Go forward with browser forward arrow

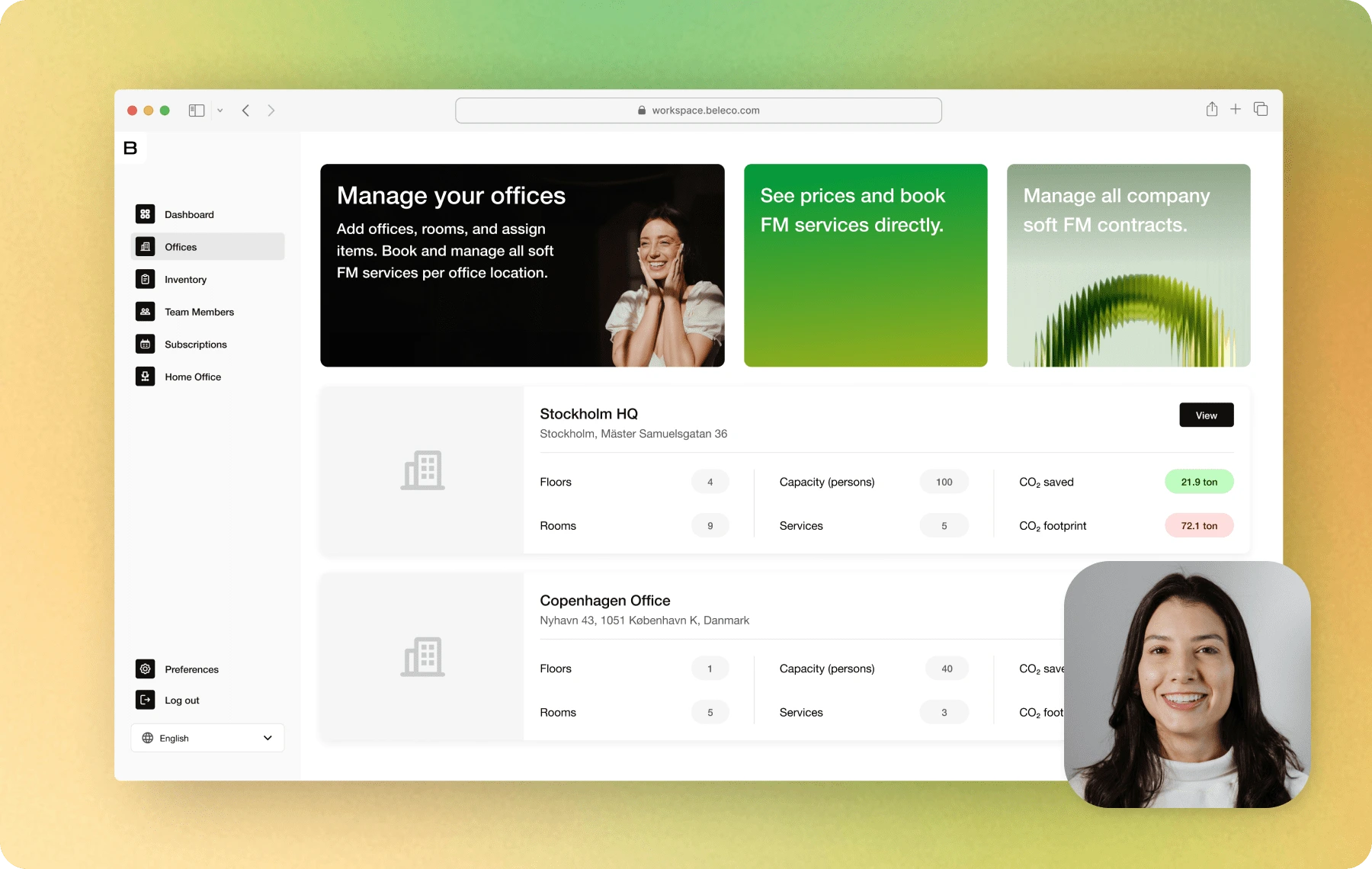click(271, 111)
